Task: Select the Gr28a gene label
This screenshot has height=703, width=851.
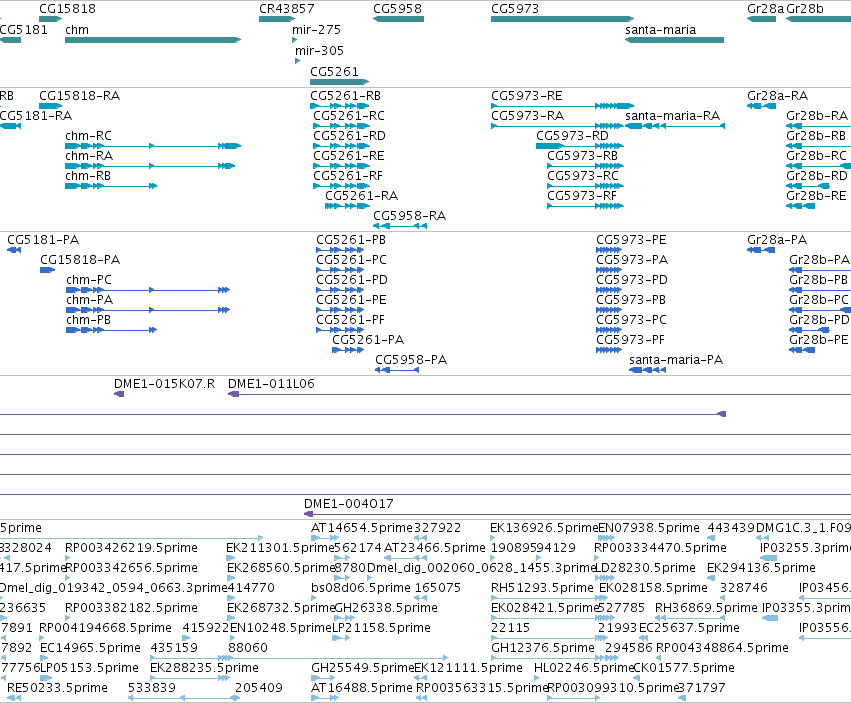Action: coord(765,9)
